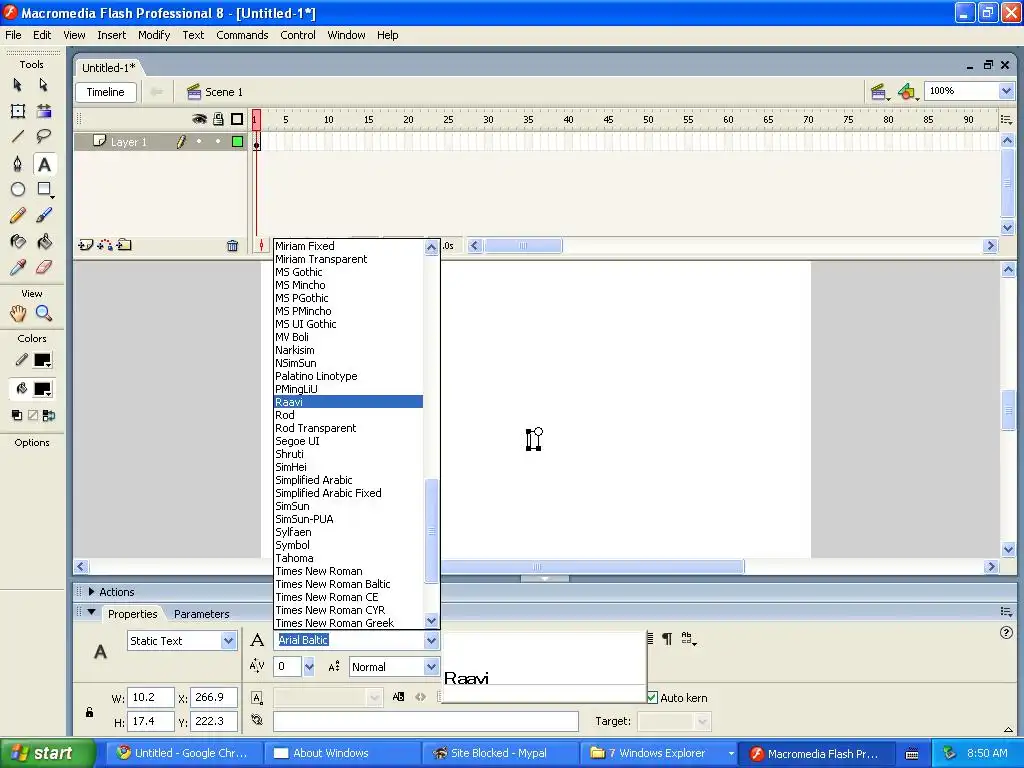Select the Brush tool

tap(44, 216)
